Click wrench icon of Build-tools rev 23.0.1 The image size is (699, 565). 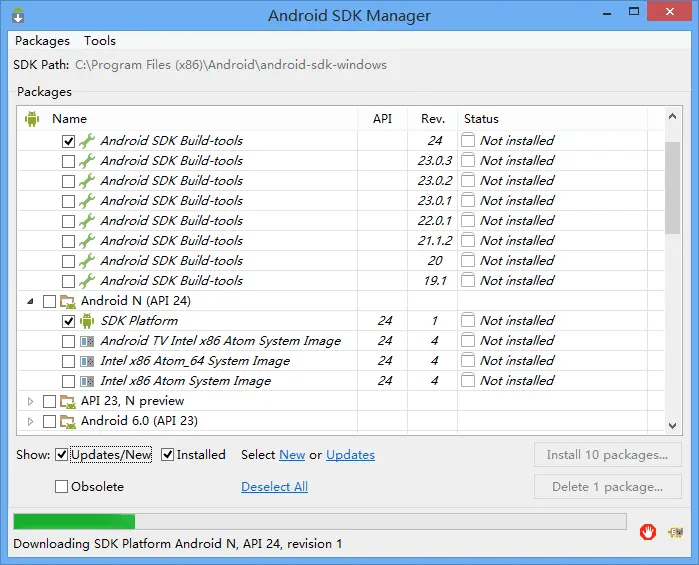tap(87, 201)
